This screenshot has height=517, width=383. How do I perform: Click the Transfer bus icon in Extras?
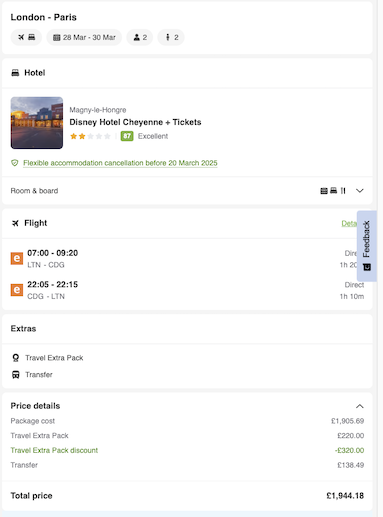pos(16,375)
